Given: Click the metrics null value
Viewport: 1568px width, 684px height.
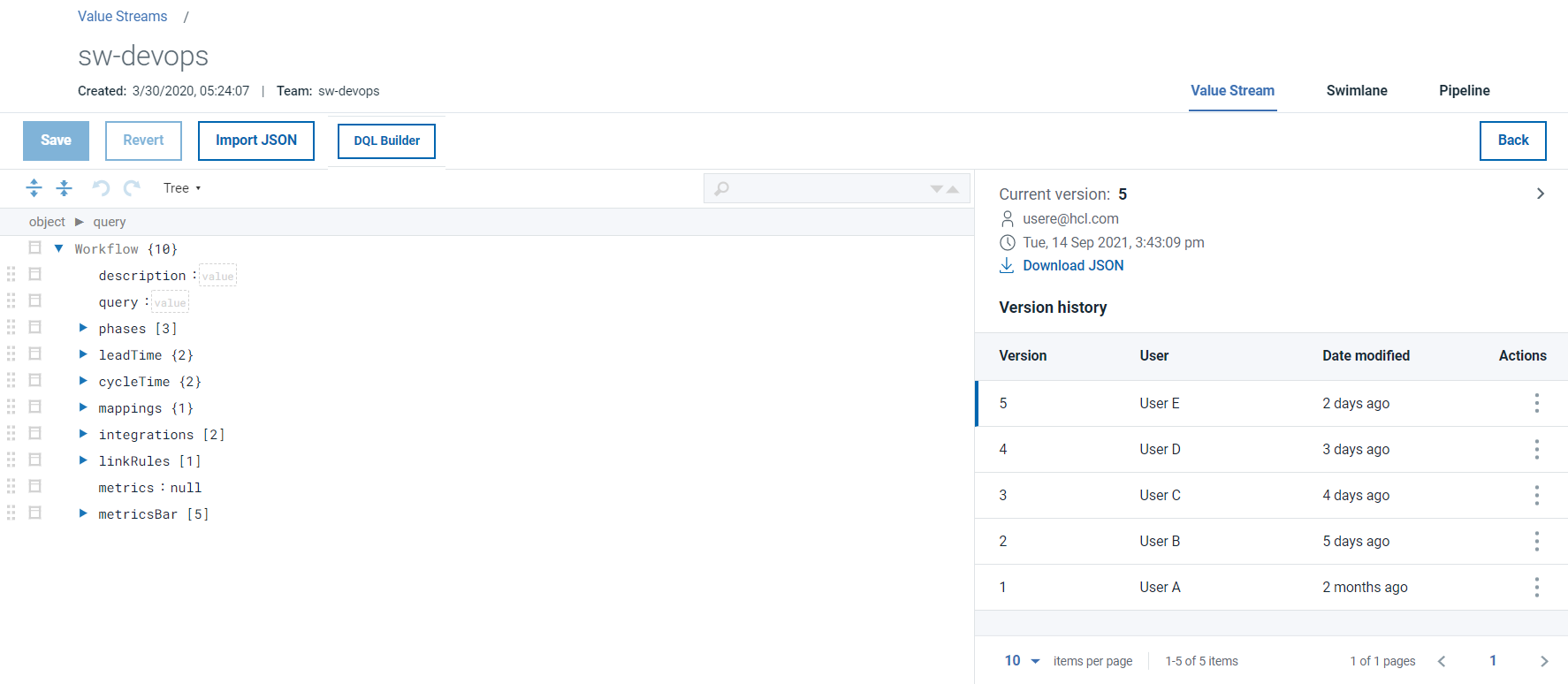Looking at the screenshot, I should pos(186,488).
